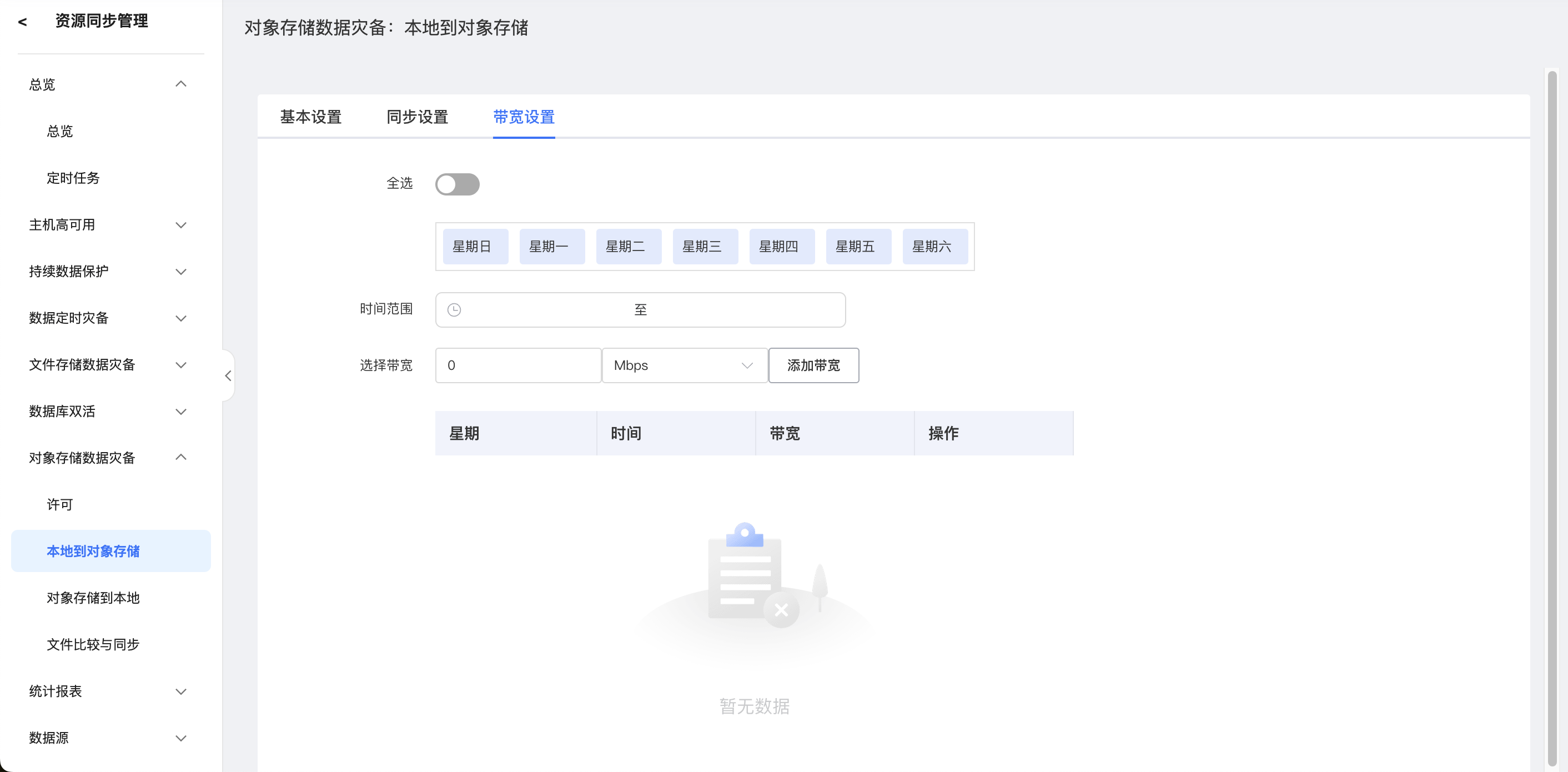Open the 定时任务 sidebar item
The width and height of the screenshot is (1568, 772).
pos(73,178)
